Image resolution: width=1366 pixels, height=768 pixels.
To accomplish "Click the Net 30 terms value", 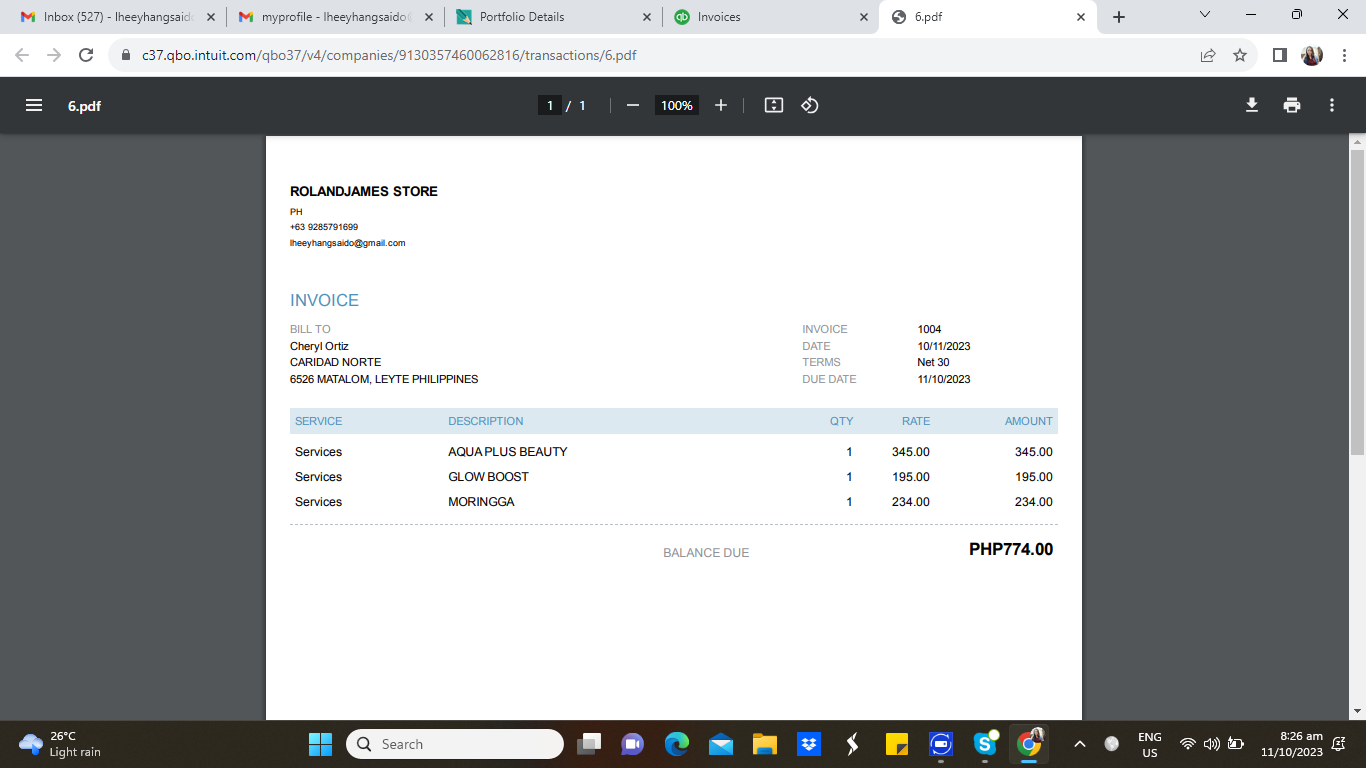I will pyautogui.click(x=934, y=362).
